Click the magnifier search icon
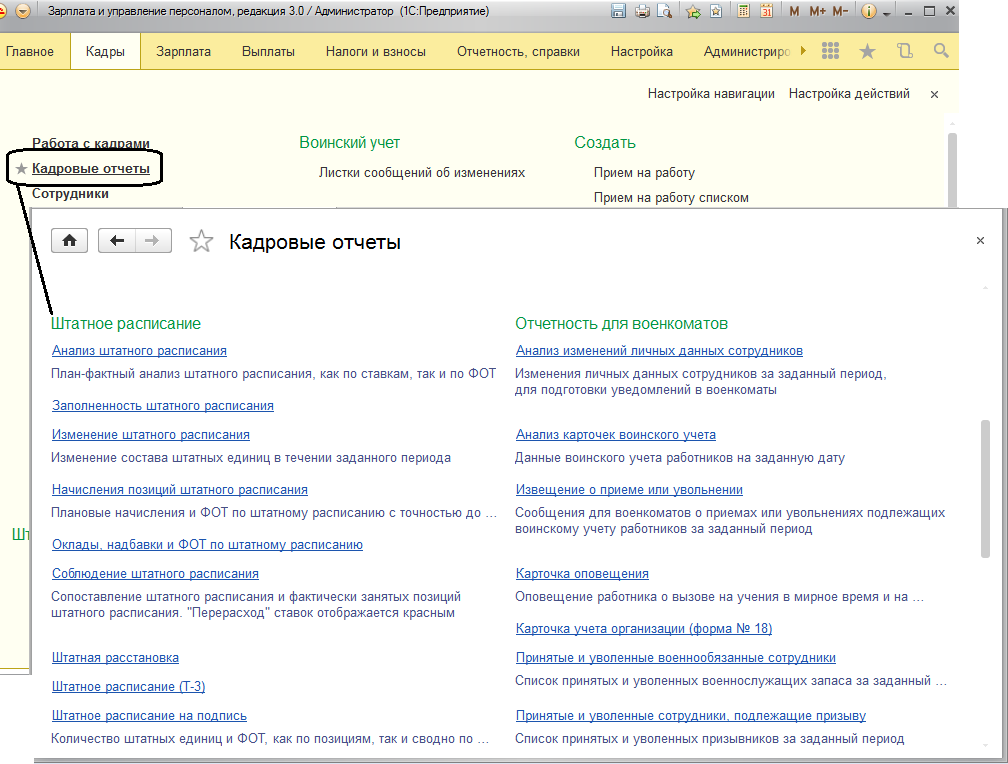 click(940, 51)
